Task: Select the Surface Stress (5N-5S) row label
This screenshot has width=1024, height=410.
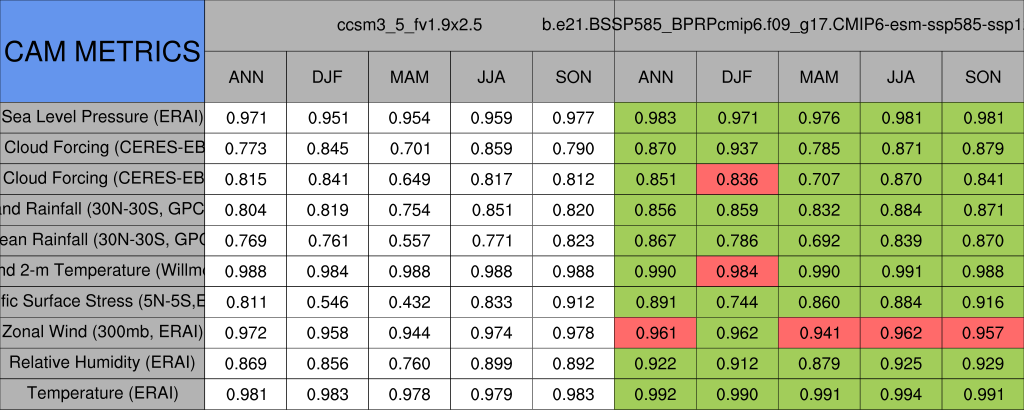Action: [x=102, y=301]
